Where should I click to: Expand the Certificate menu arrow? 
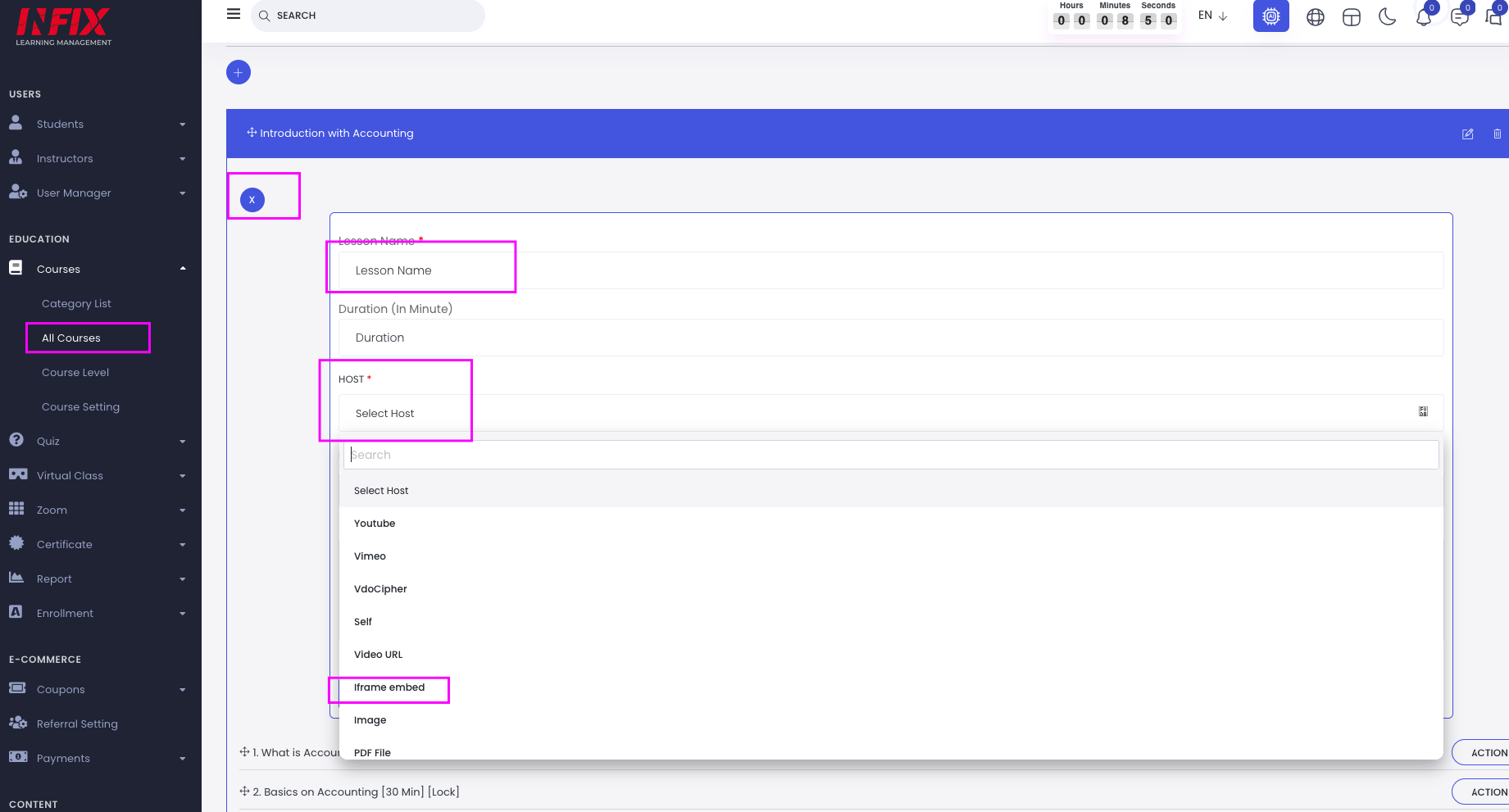tap(183, 545)
